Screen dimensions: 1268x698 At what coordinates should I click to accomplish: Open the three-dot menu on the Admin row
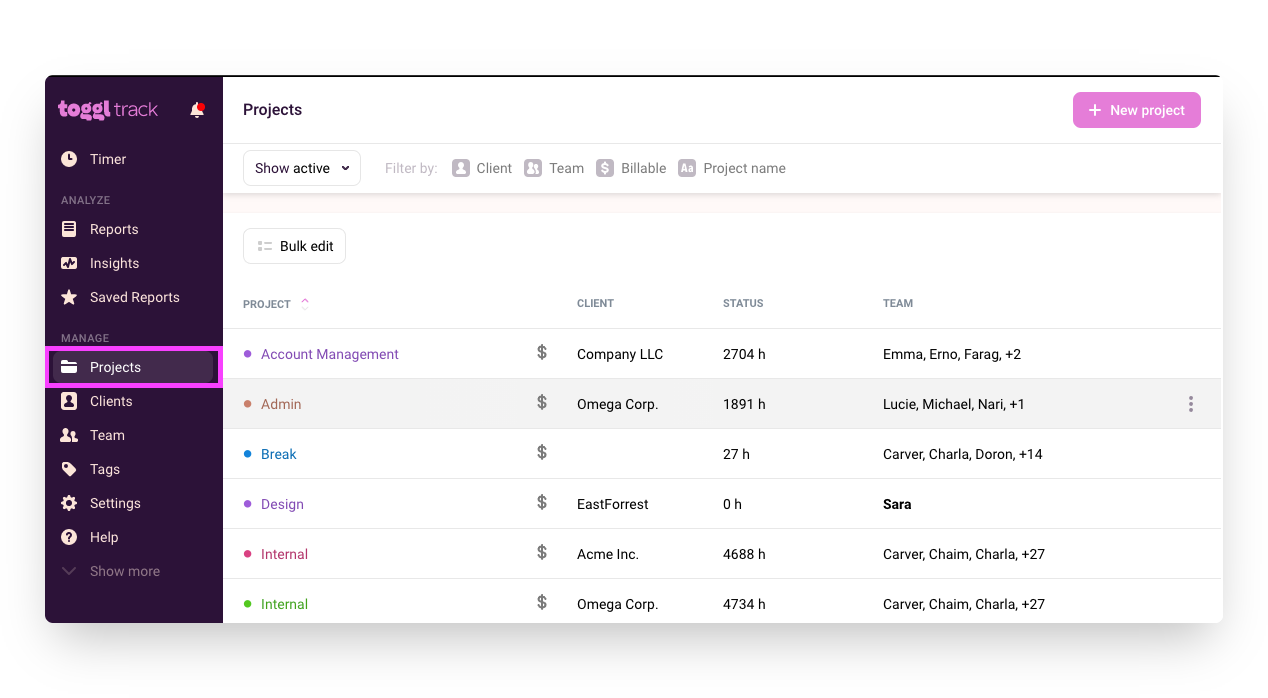click(x=1190, y=404)
